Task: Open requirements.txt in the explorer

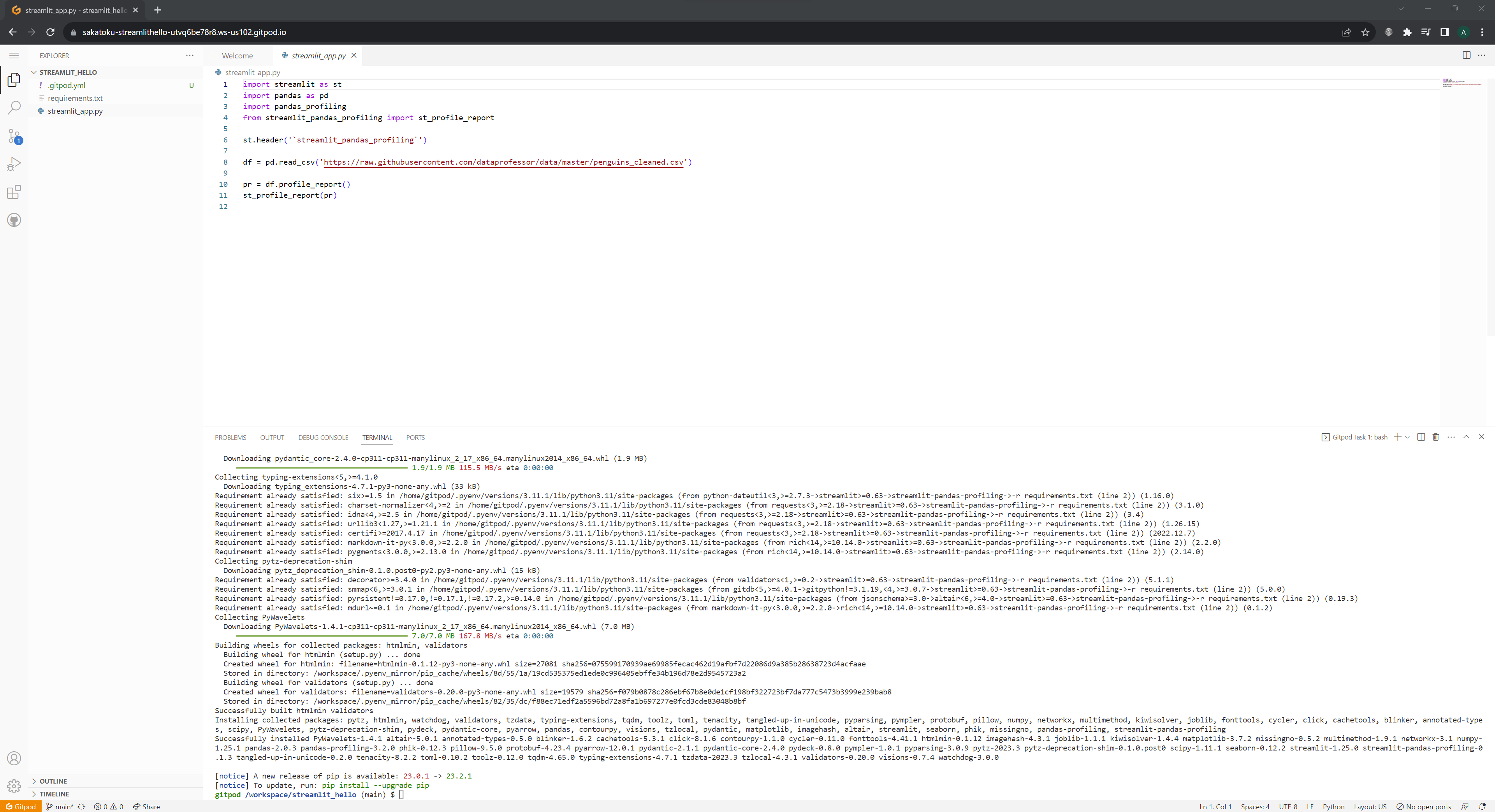Action: [x=75, y=98]
